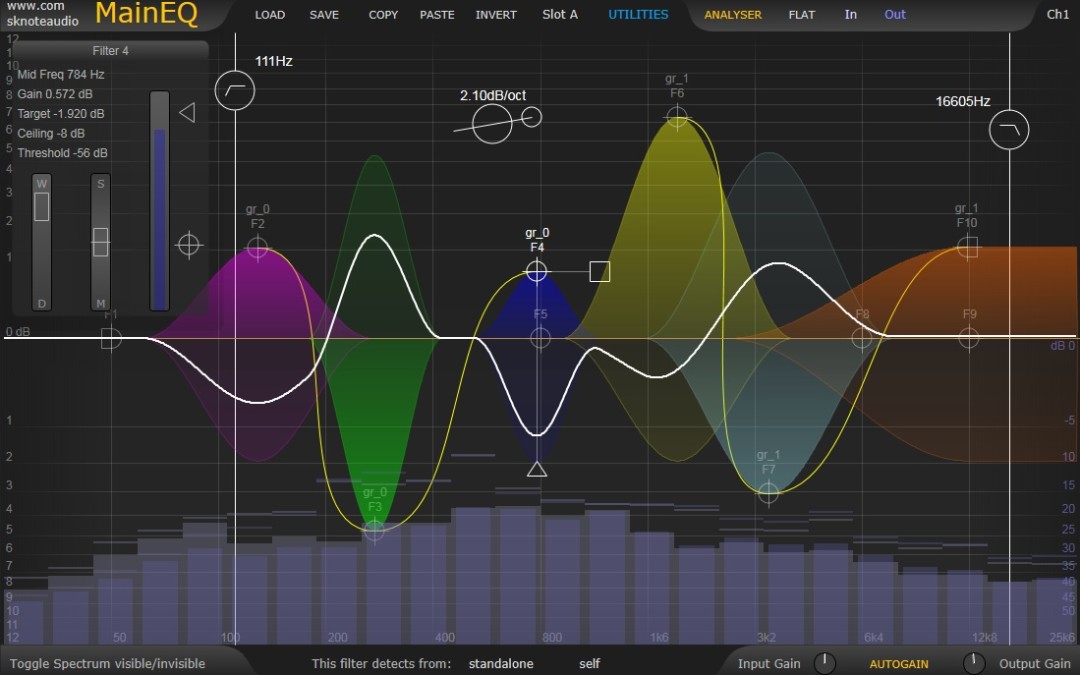Click the triangle marker below F4
The height and width of the screenshot is (675, 1080).
click(537, 470)
